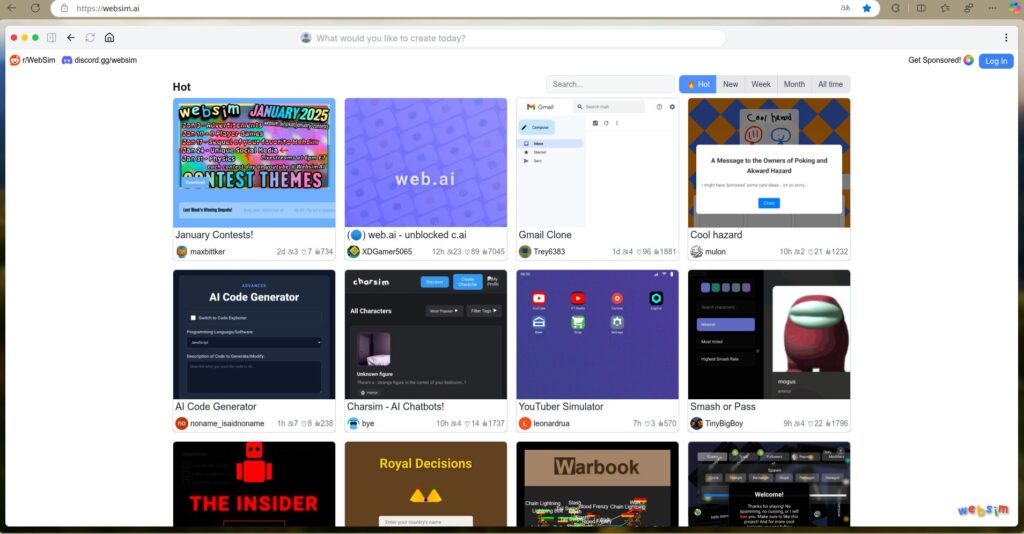1024x534 pixels.
Task: Open mulon user profile
Action: pyautogui.click(x=715, y=252)
